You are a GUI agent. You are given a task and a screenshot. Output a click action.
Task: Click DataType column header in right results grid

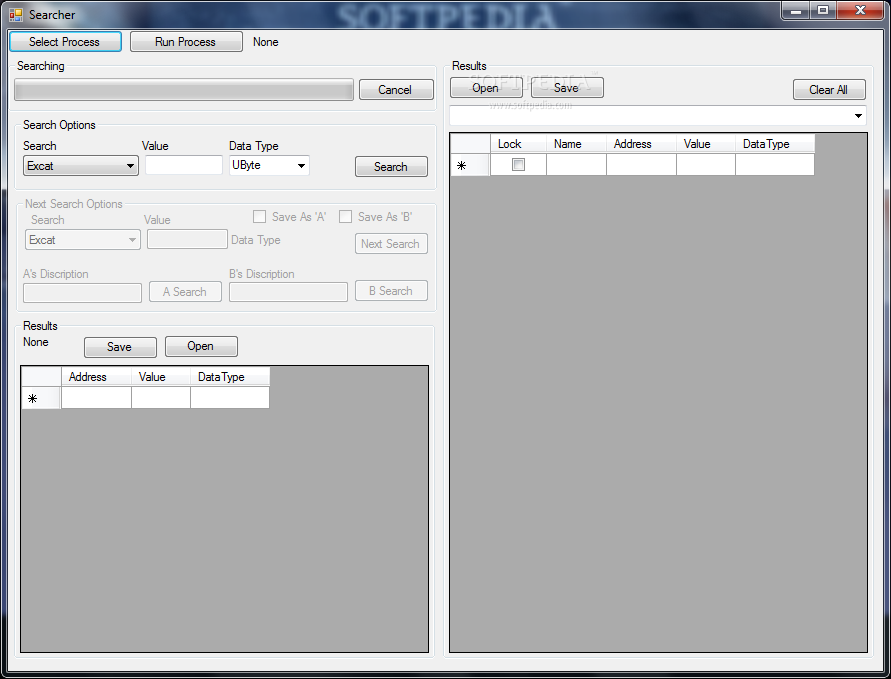[775, 144]
